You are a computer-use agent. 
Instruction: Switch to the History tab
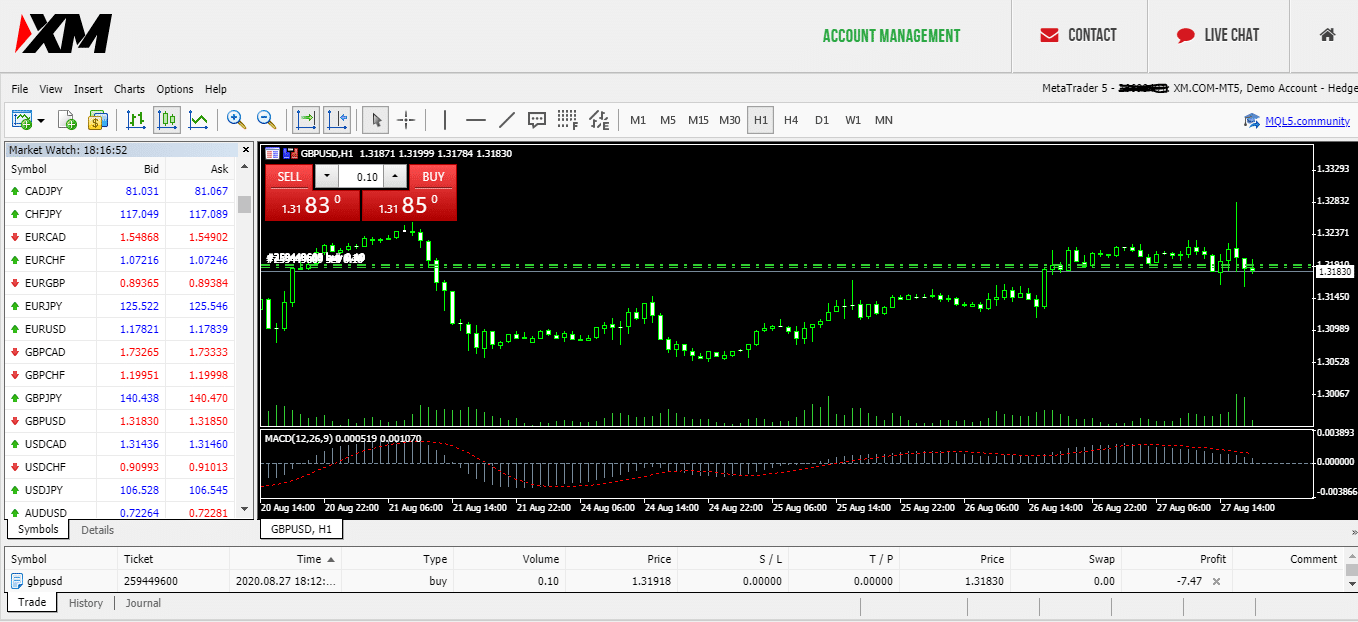[x=86, y=603]
